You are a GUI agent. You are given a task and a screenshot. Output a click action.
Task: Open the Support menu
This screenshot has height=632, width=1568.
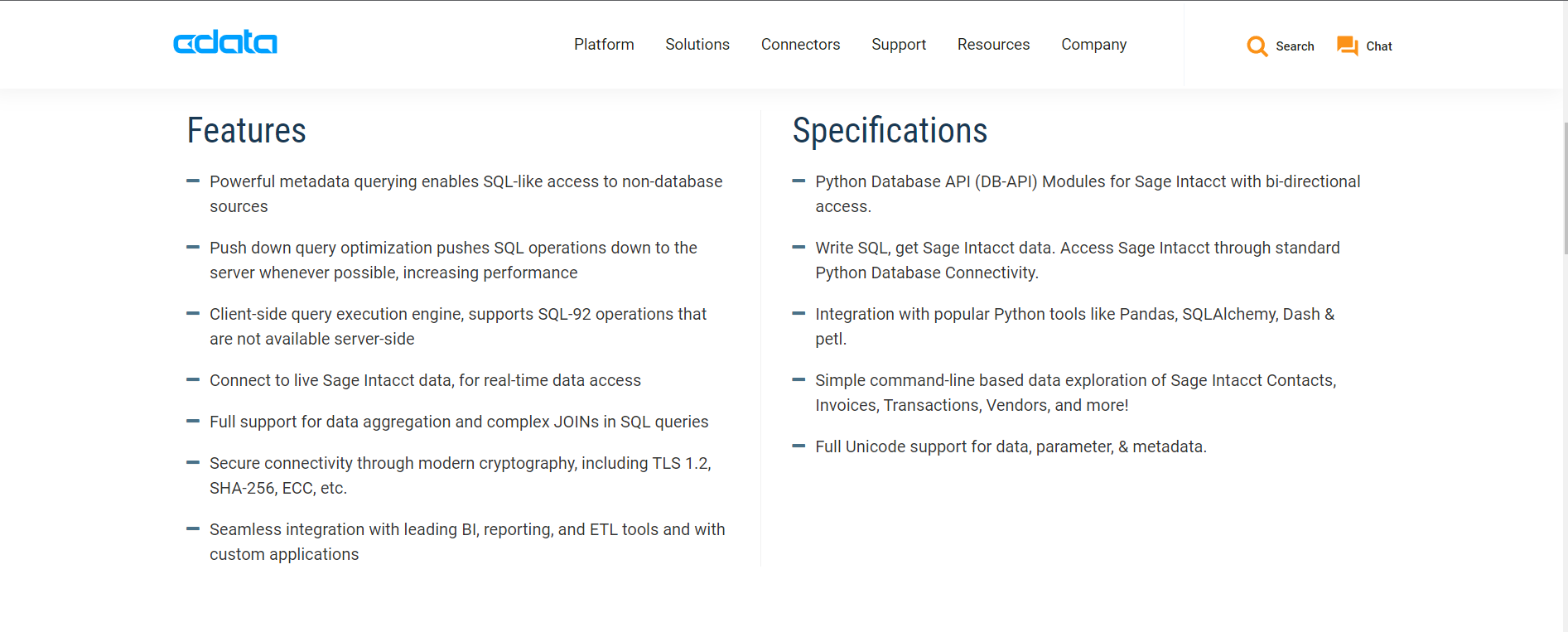(x=898, y=45)
